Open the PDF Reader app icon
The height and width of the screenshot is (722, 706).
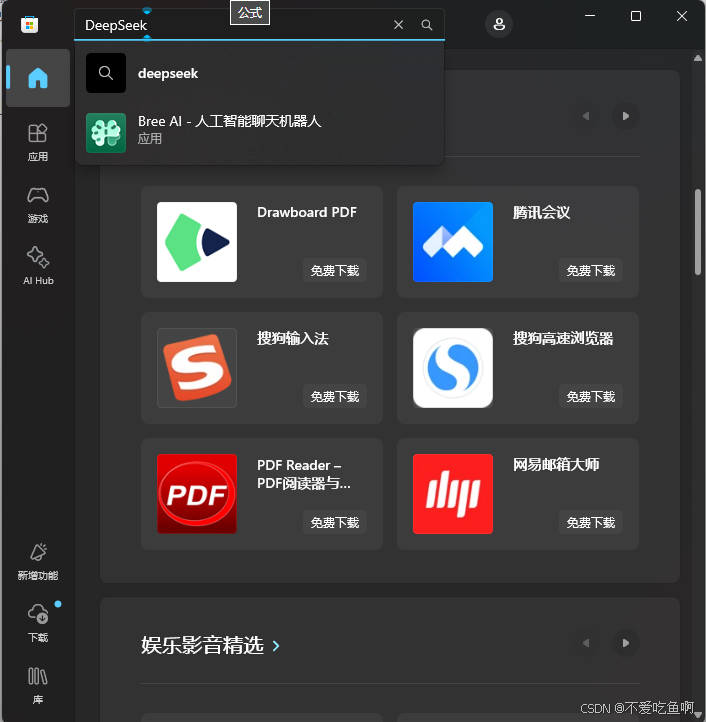click(197, 494)
